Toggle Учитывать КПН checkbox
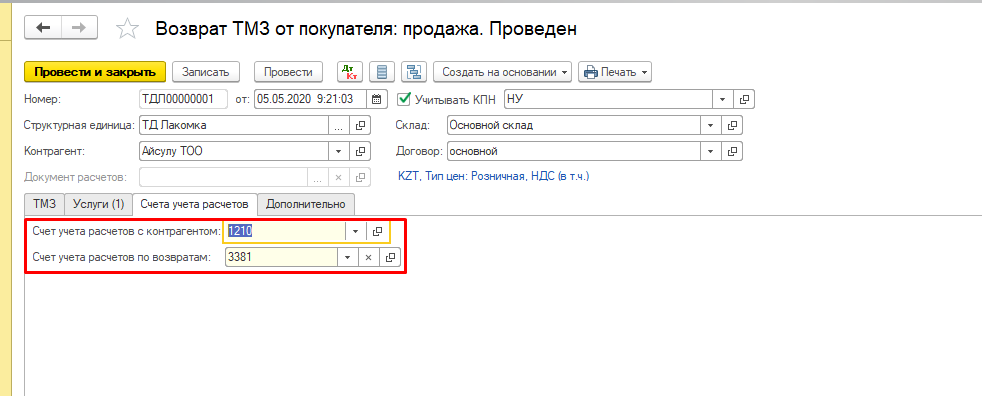This screenshot has width=982, height=396. [x=405, y=98]
